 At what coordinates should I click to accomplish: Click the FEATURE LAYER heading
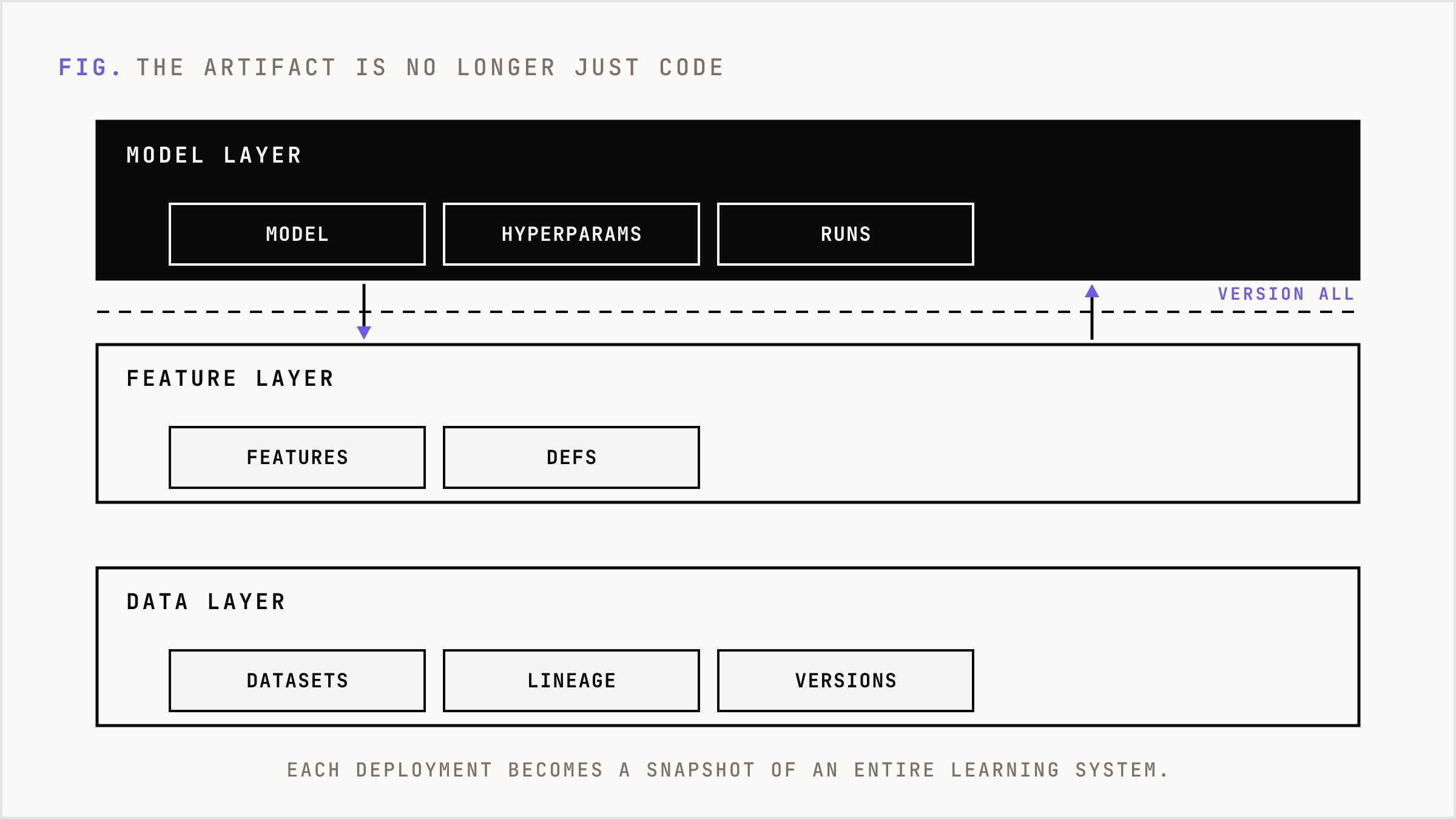(x=231, y=379)
